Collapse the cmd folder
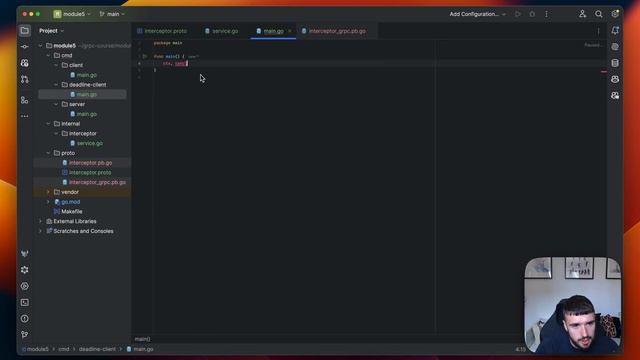Image resolution: width=640 pixels, height=360 pixels. click(x=48, y=55)
